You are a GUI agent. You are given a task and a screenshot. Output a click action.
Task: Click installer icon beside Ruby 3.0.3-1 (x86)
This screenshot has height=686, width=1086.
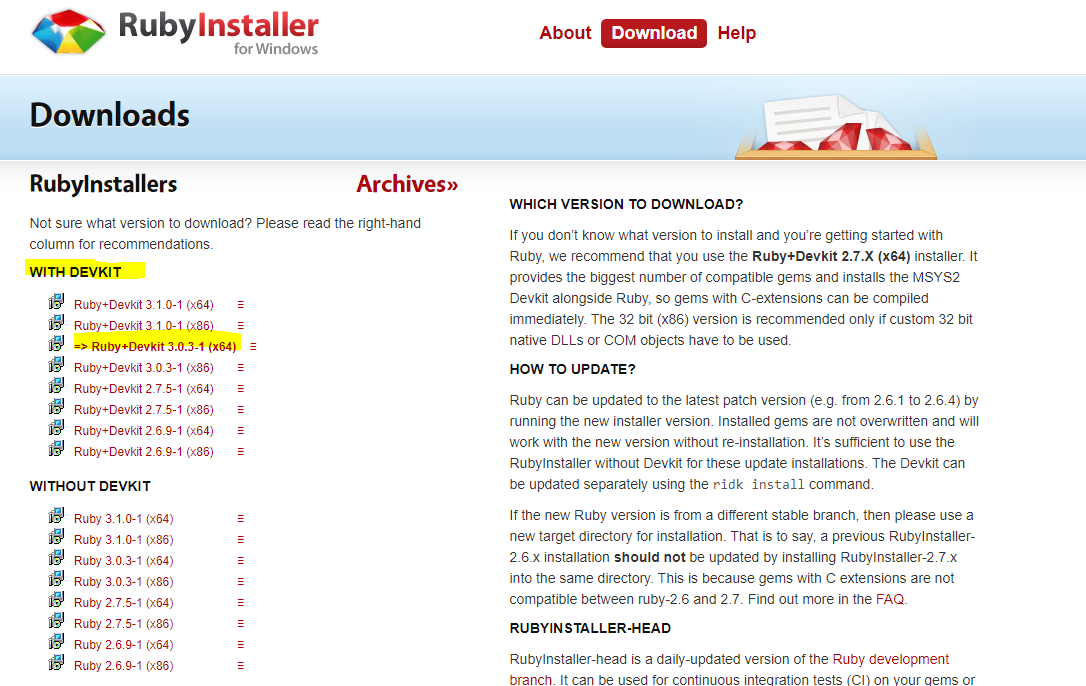pyautogui.click(x=56, y=579)
